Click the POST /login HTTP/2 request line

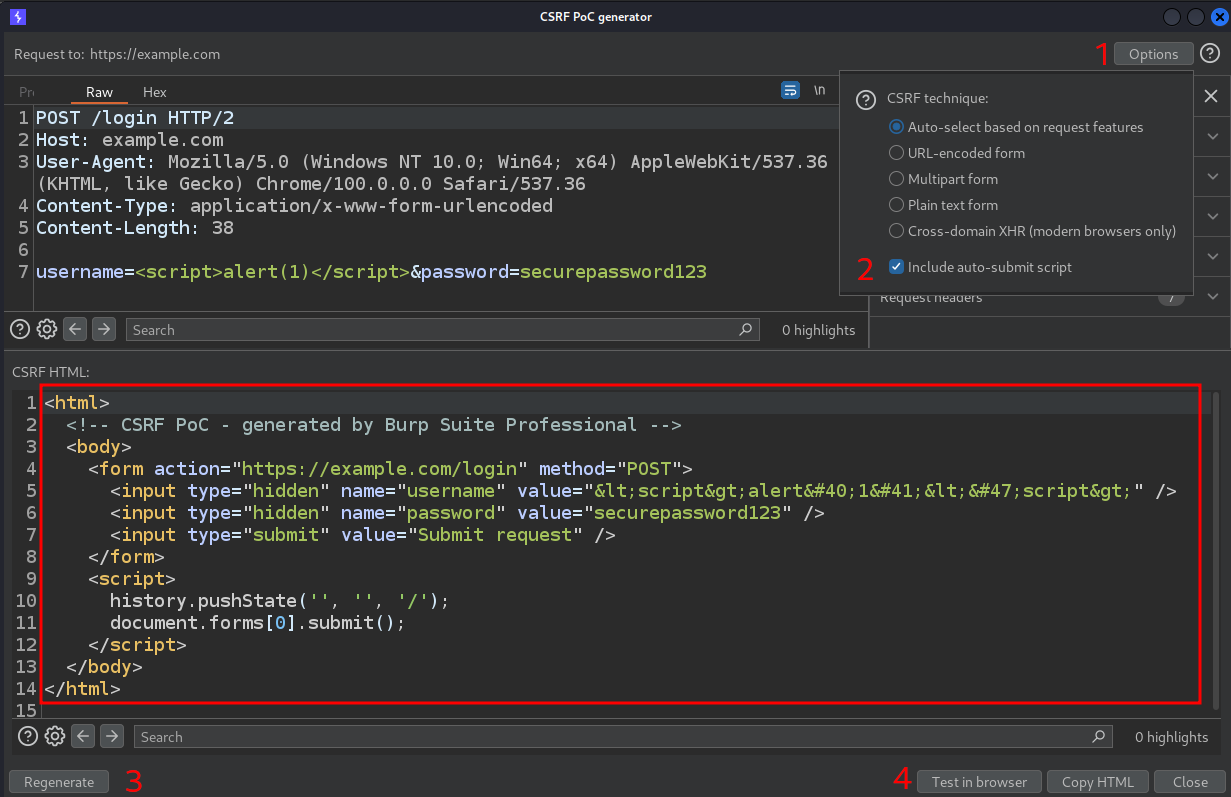click(x=135, y=118)
